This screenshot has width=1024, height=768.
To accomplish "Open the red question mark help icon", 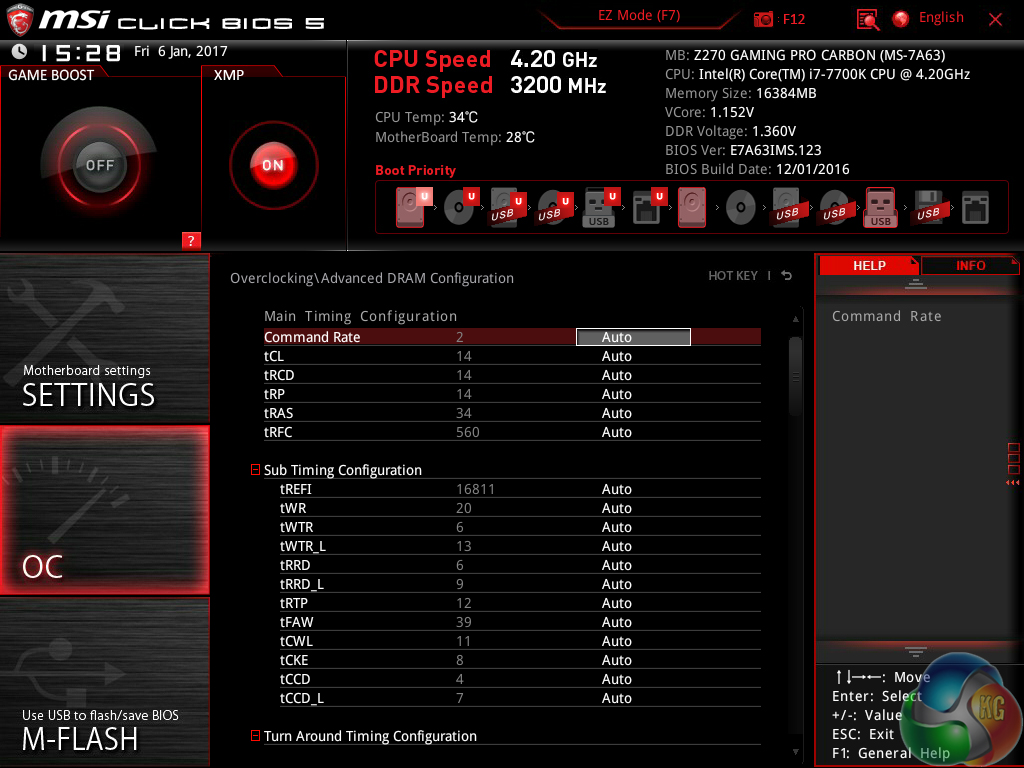I will pos(191,240).
